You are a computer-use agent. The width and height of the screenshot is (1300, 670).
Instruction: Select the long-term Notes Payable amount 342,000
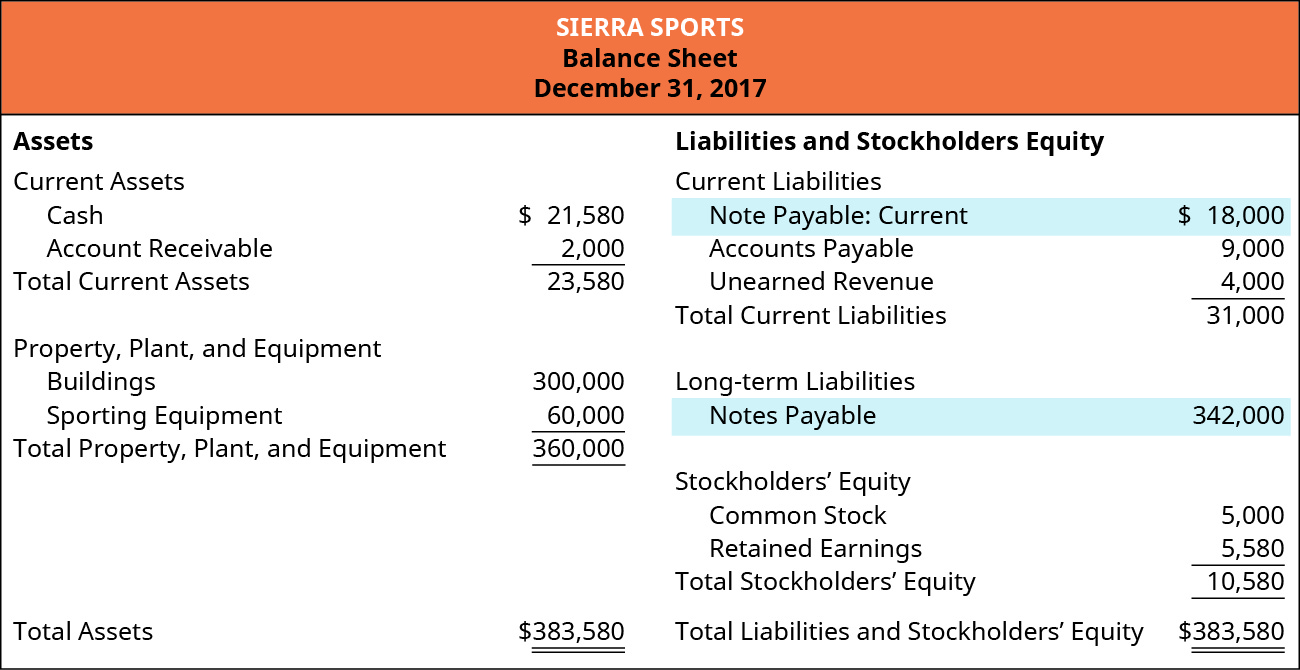click(1238, 415)
